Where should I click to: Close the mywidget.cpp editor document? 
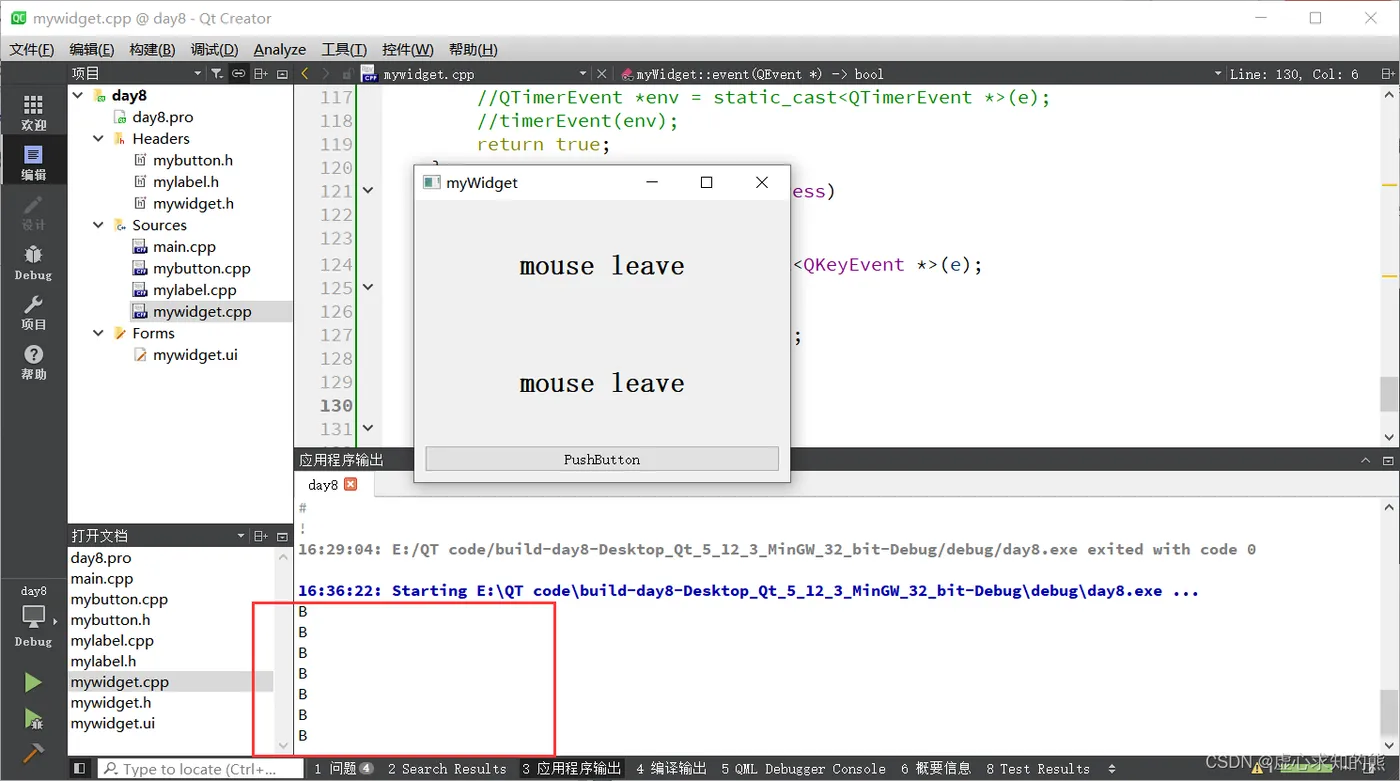[x=601, y=73]
